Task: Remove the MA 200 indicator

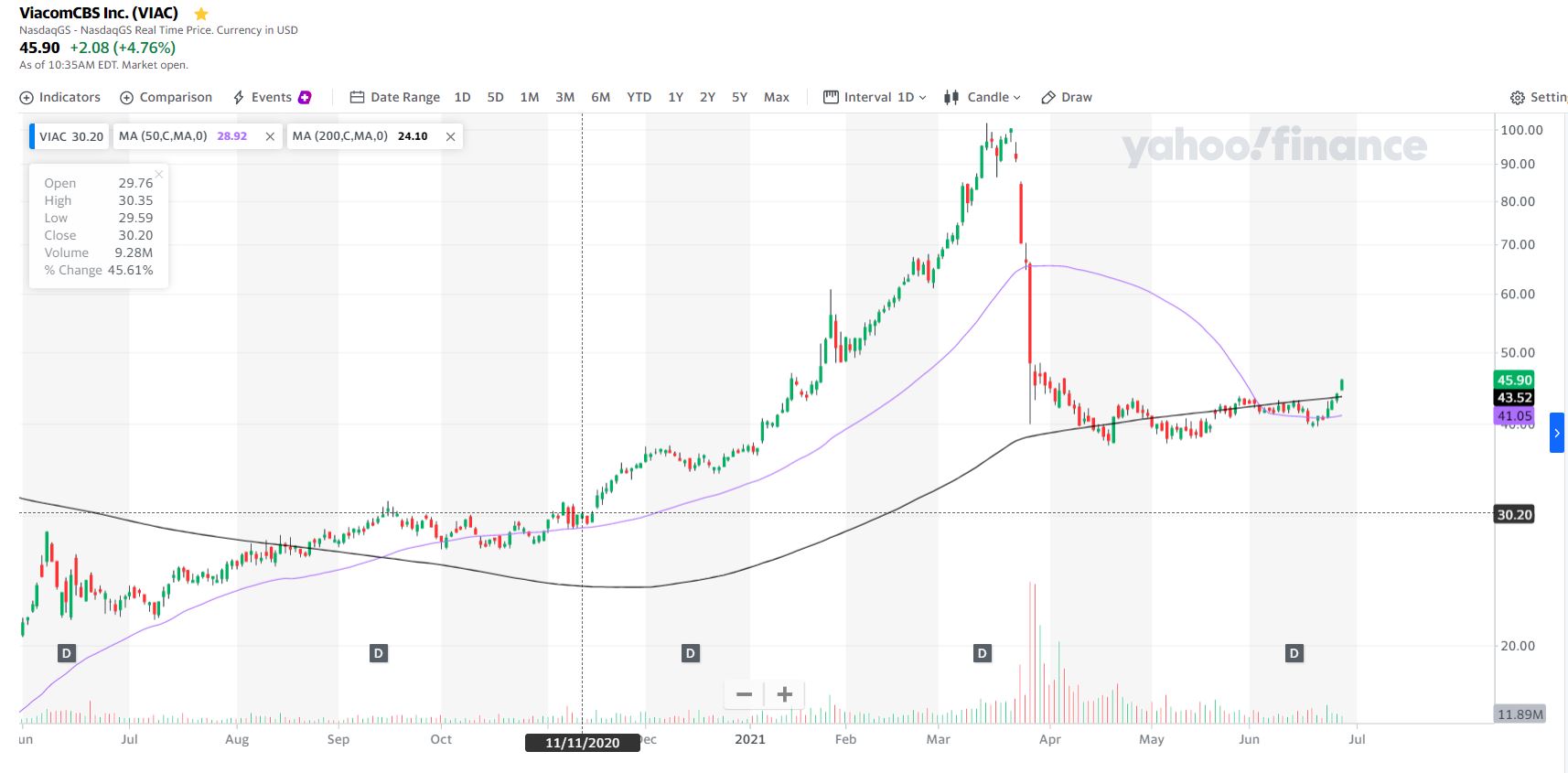Action: click(x=450, y=136)
